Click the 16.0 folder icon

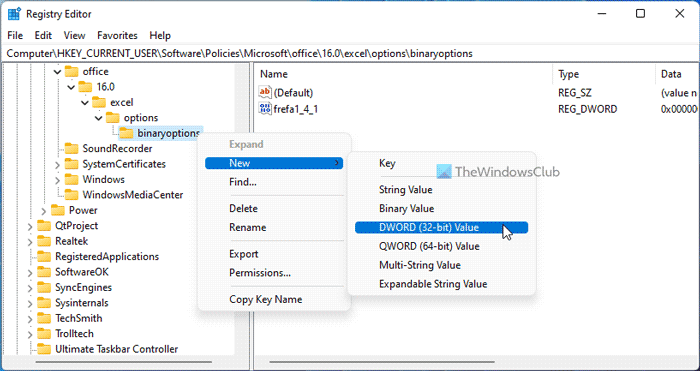tap(85, 87)
